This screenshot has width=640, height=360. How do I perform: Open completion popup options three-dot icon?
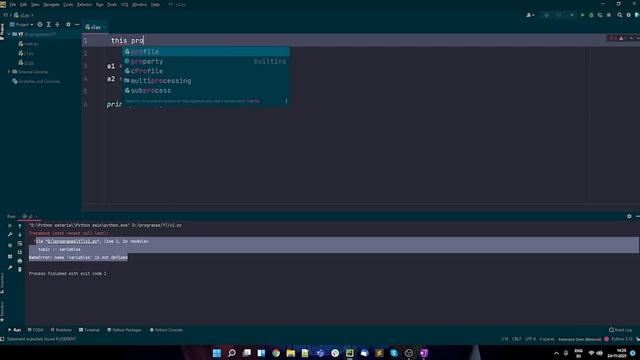(x=286, y=101)
